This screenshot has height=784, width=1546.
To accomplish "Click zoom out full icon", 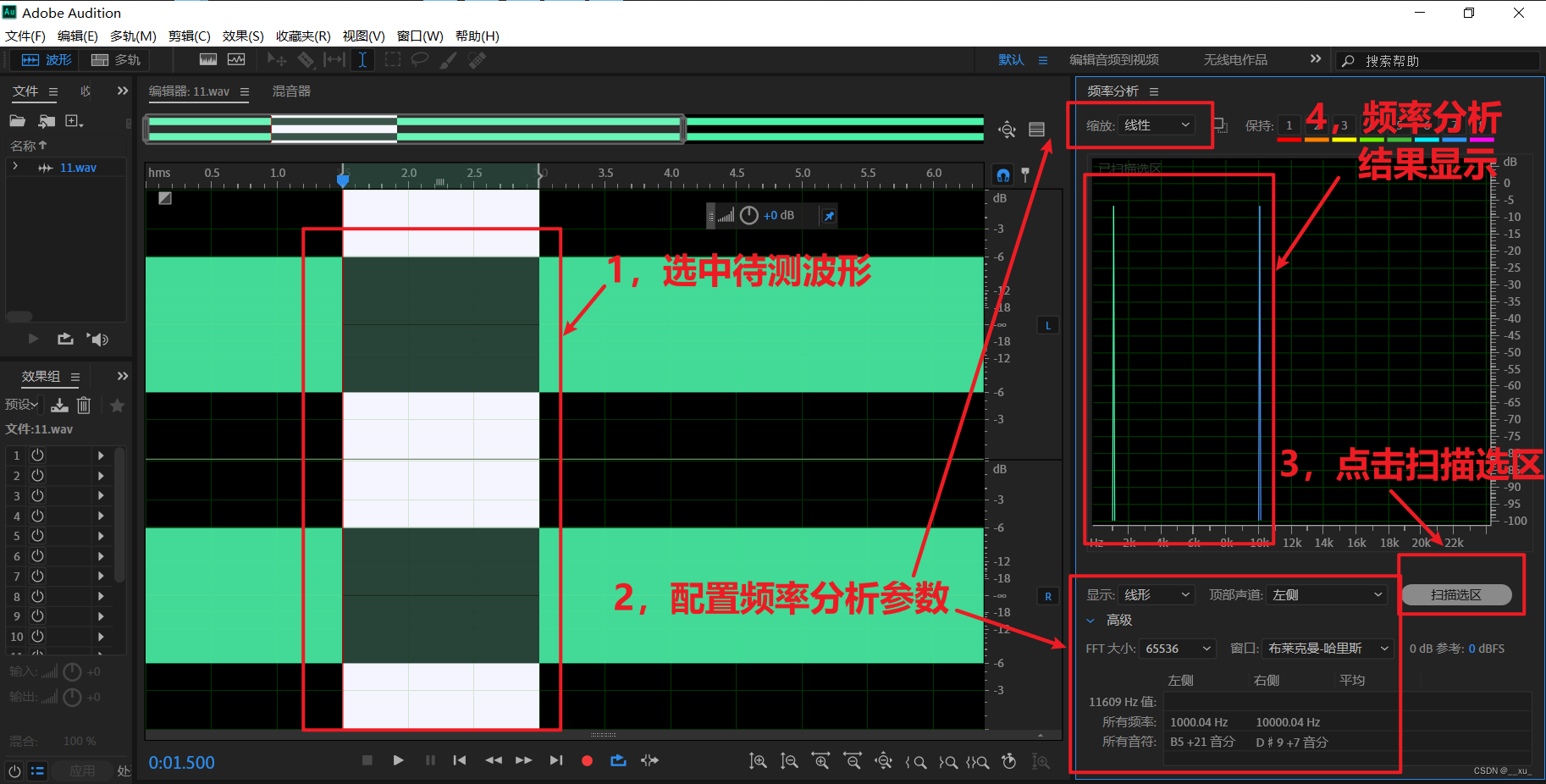I will [883, 761].
